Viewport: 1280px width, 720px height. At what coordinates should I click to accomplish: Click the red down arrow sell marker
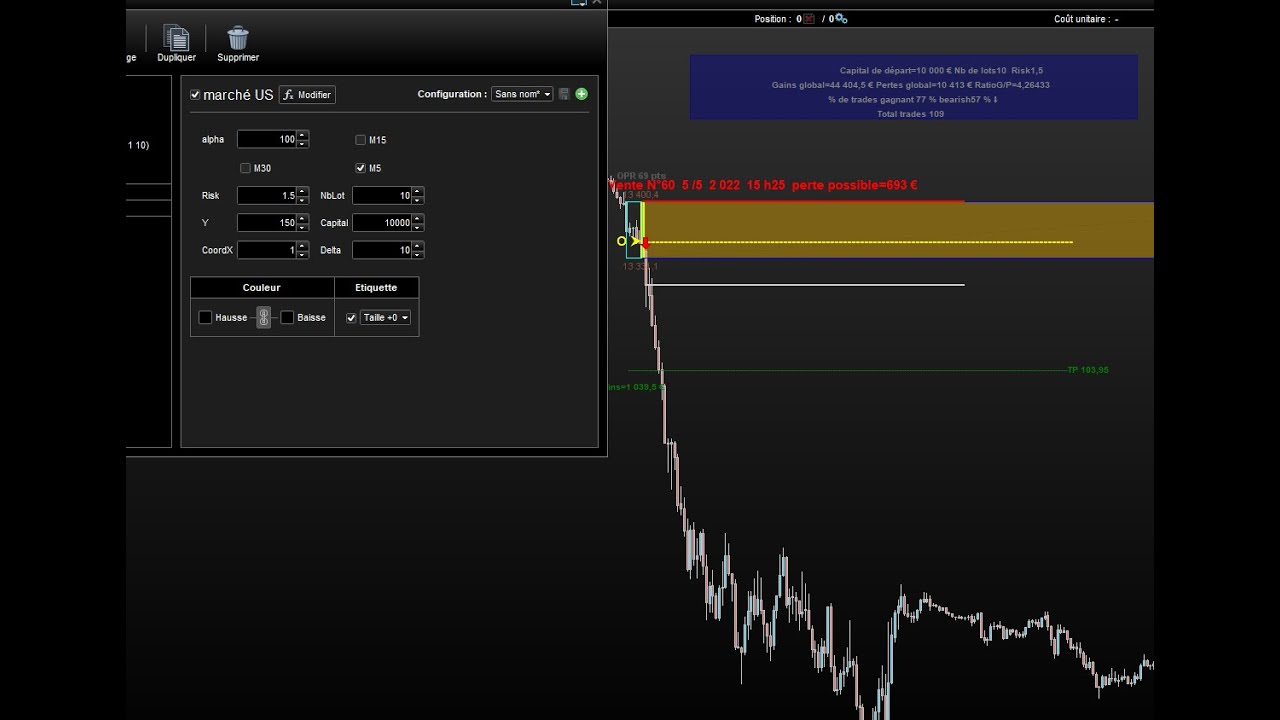click(x=645, y=242)
